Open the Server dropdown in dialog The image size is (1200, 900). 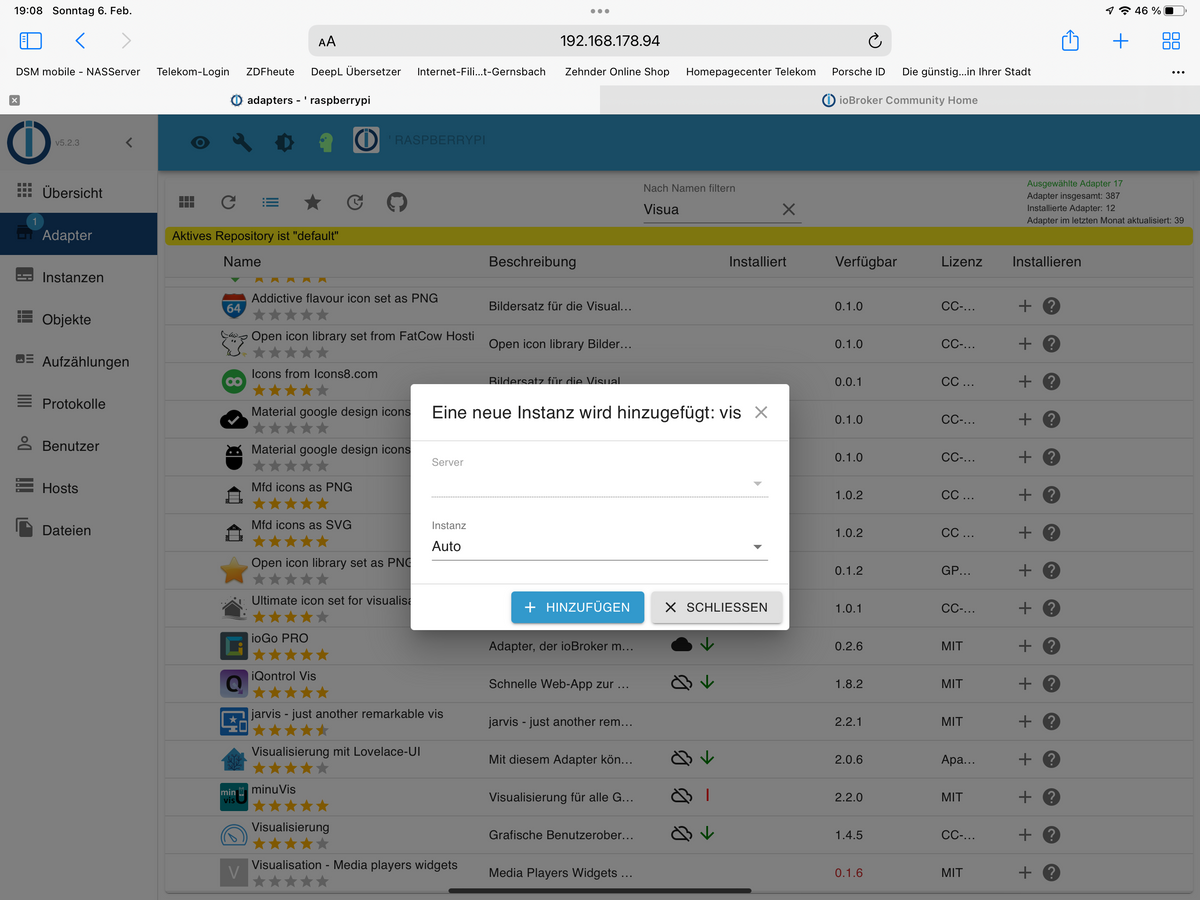click(600, 484)
